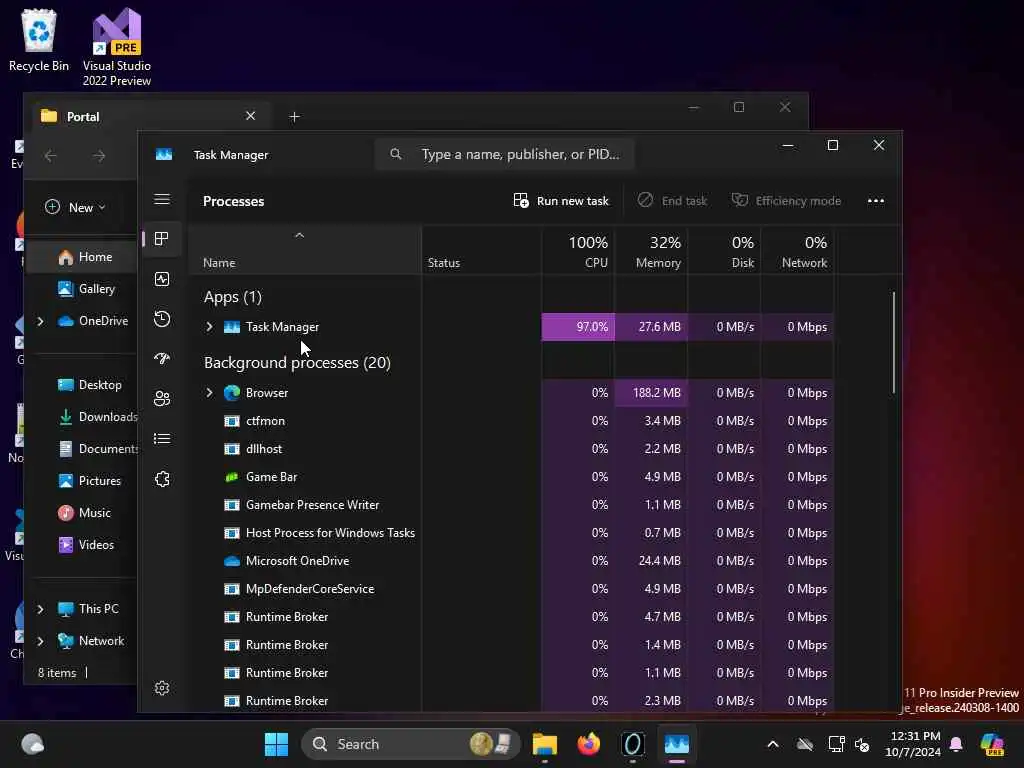Open the more options ellipsis menu
The height and width of the screenshot is (768, 1024).
click(876, 200)
